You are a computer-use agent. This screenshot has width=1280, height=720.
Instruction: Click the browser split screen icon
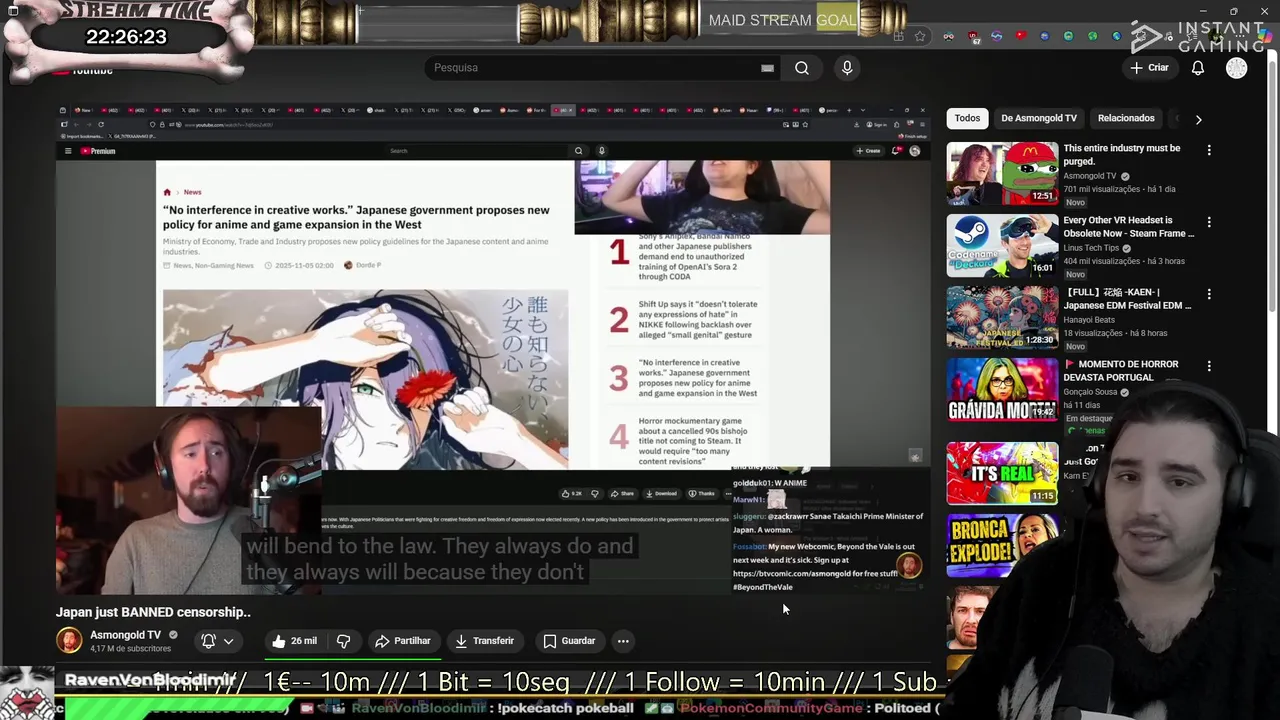898,36
